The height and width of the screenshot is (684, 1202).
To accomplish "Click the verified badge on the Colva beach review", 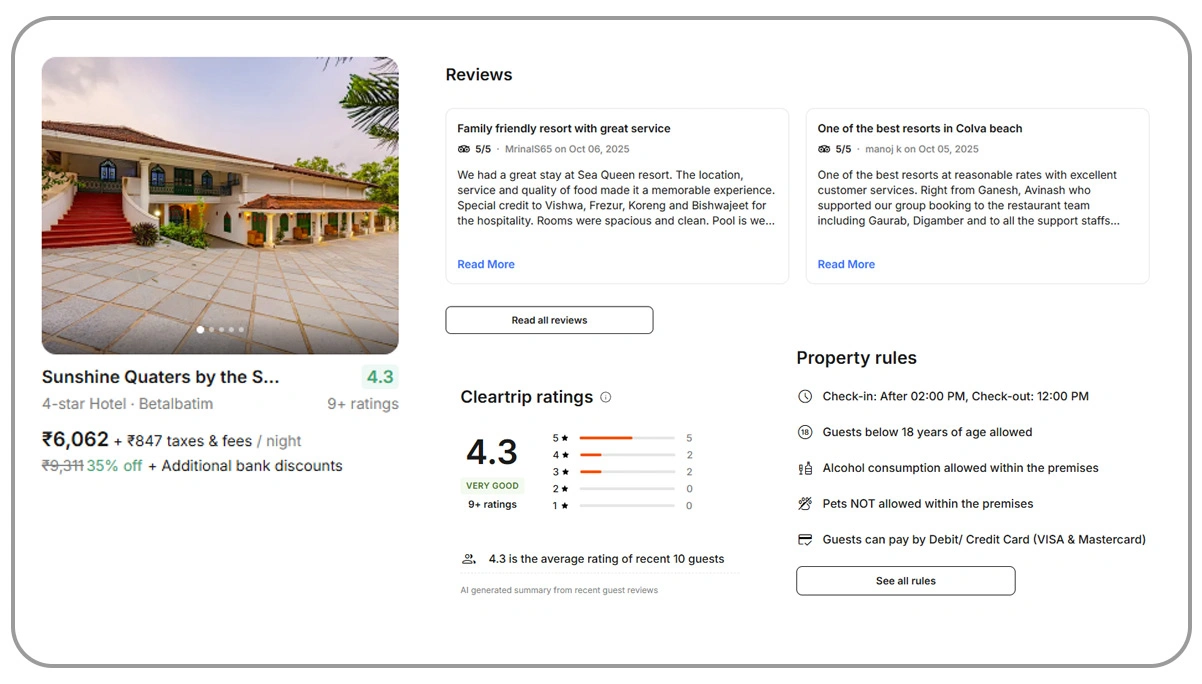I will 822,148.
